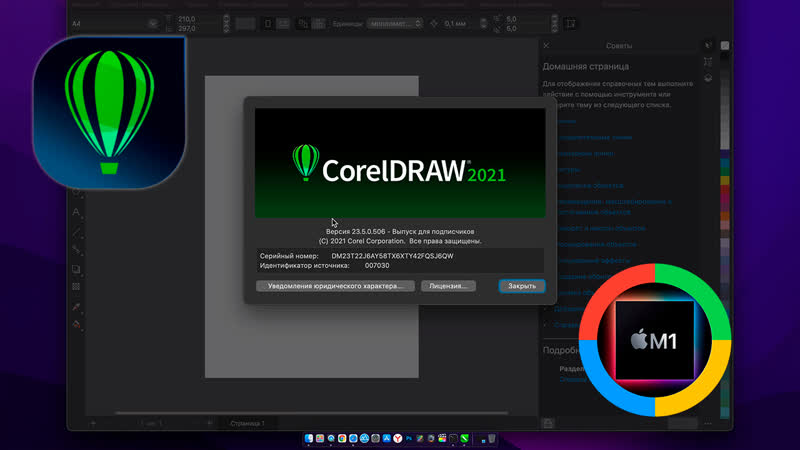
Task: Select the Interactive Fill tool in the toolbox
Action: [x=76, y=324]
